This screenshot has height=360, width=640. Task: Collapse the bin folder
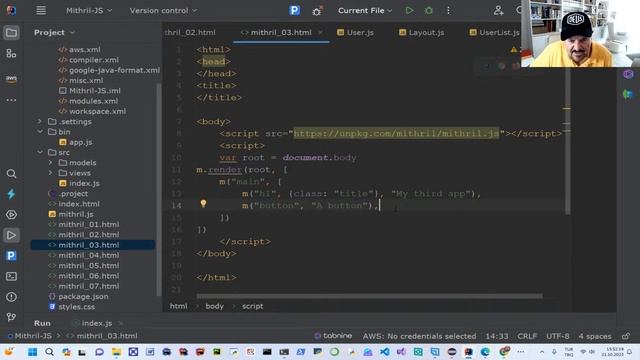[40, 131]
